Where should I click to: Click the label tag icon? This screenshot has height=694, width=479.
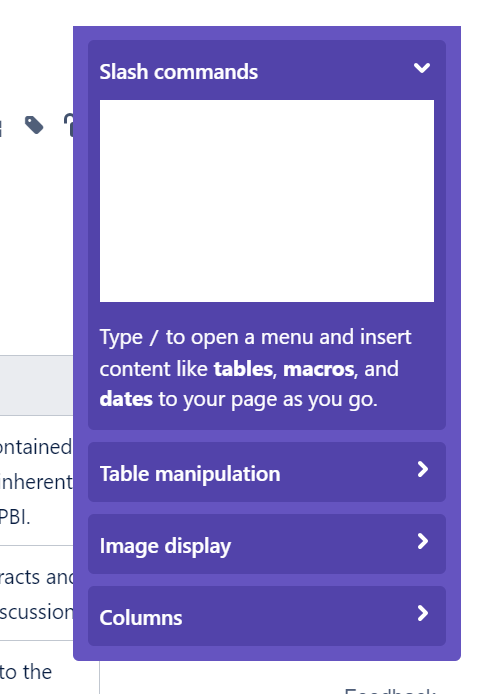(34, 125)
